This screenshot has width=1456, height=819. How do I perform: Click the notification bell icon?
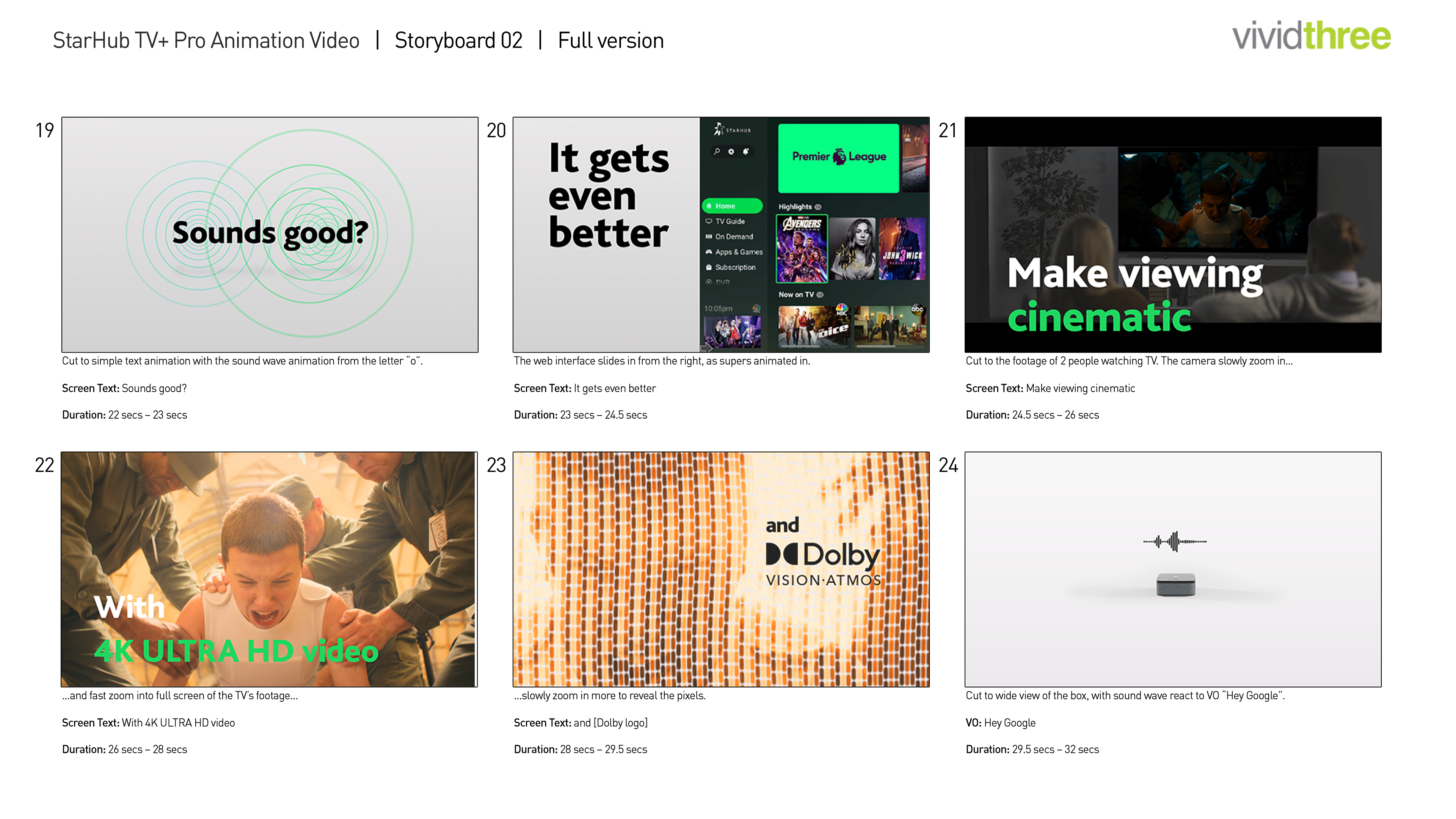point(746,152)
